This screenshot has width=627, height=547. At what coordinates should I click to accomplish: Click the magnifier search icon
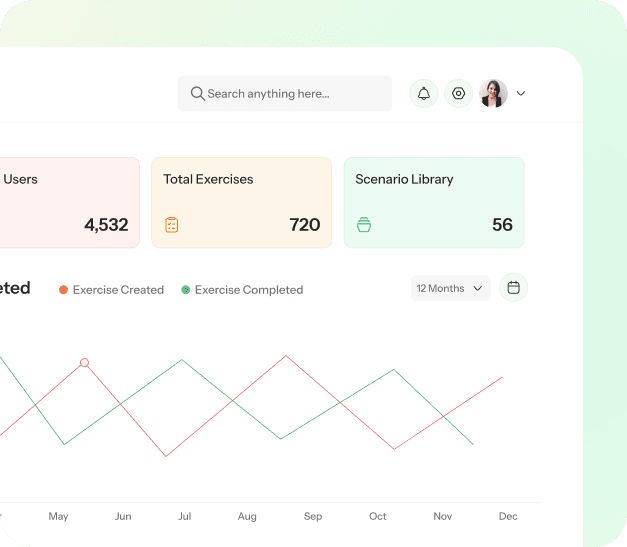[198, 94]
